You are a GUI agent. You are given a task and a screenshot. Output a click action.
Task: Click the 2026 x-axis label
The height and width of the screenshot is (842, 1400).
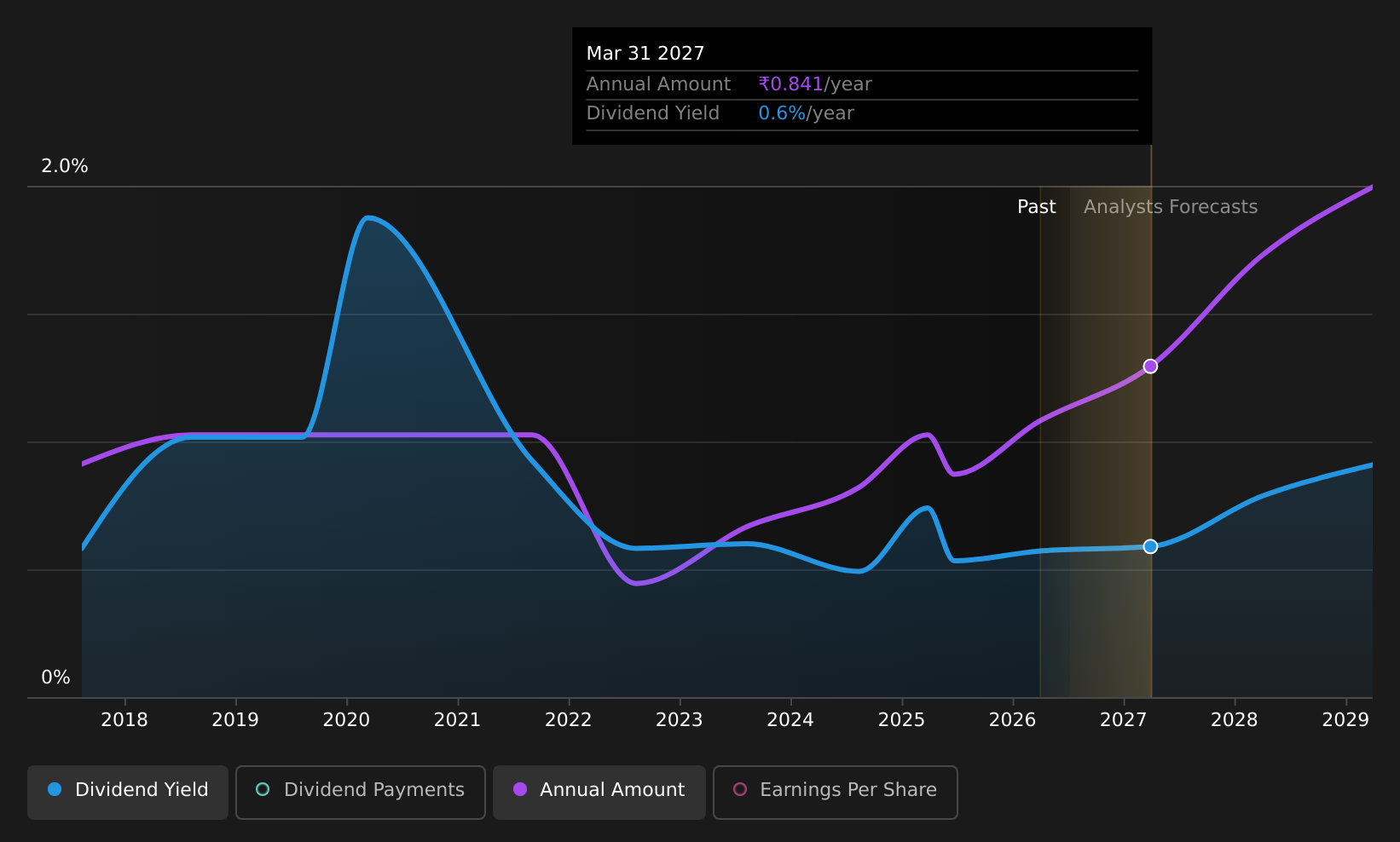[1012, 720]
